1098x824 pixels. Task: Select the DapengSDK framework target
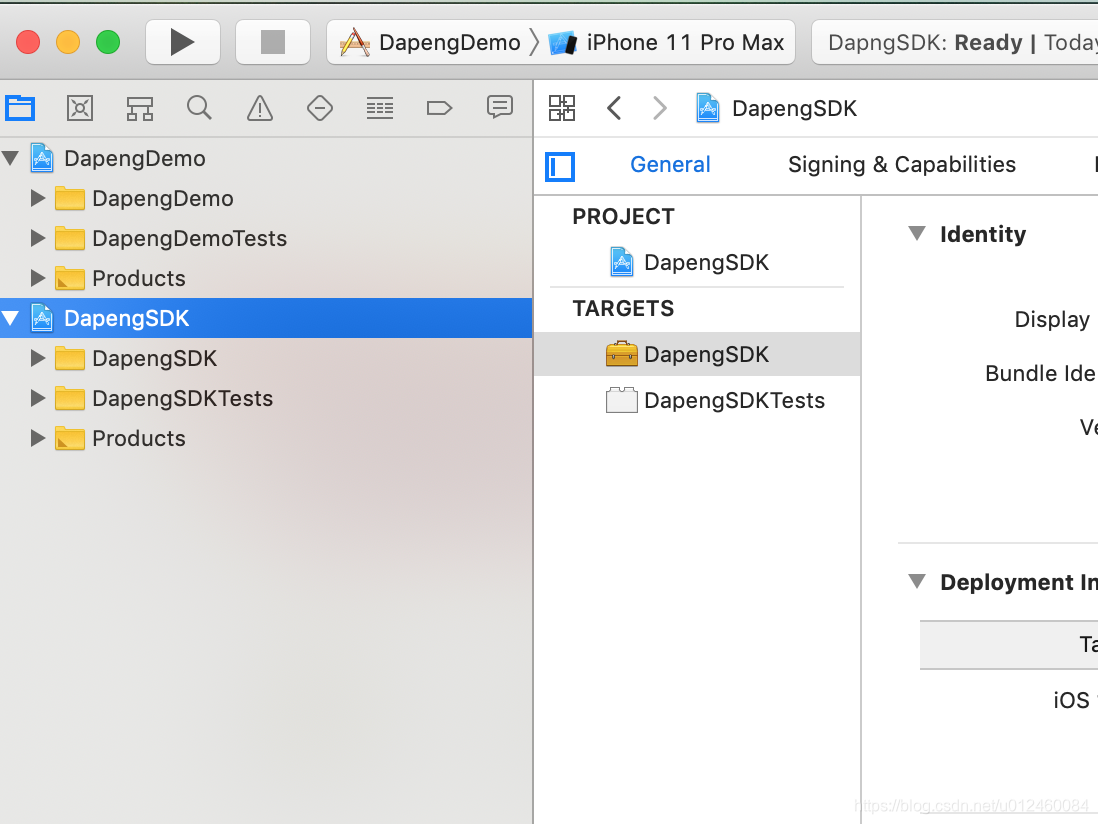697,354
